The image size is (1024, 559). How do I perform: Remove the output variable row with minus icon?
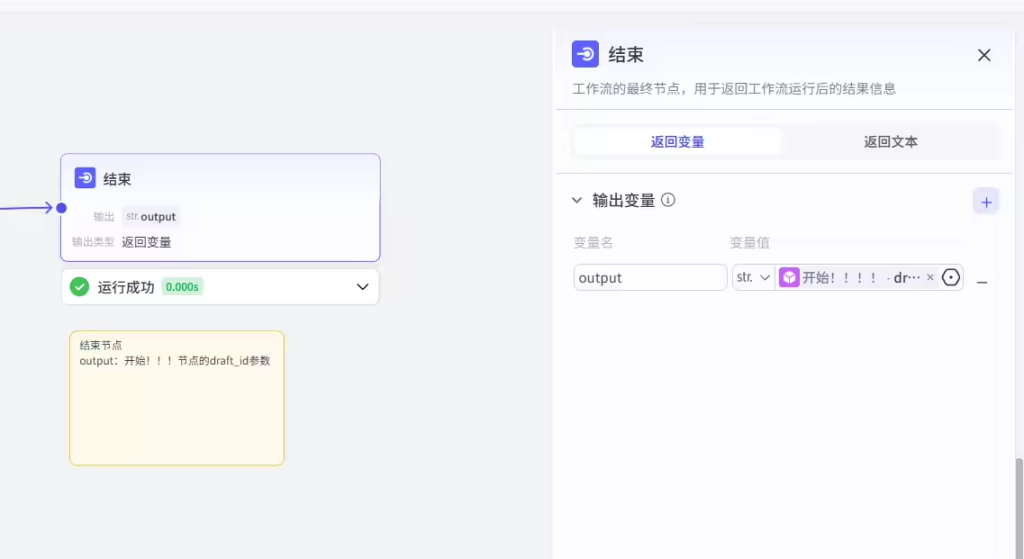click(982, 283)
